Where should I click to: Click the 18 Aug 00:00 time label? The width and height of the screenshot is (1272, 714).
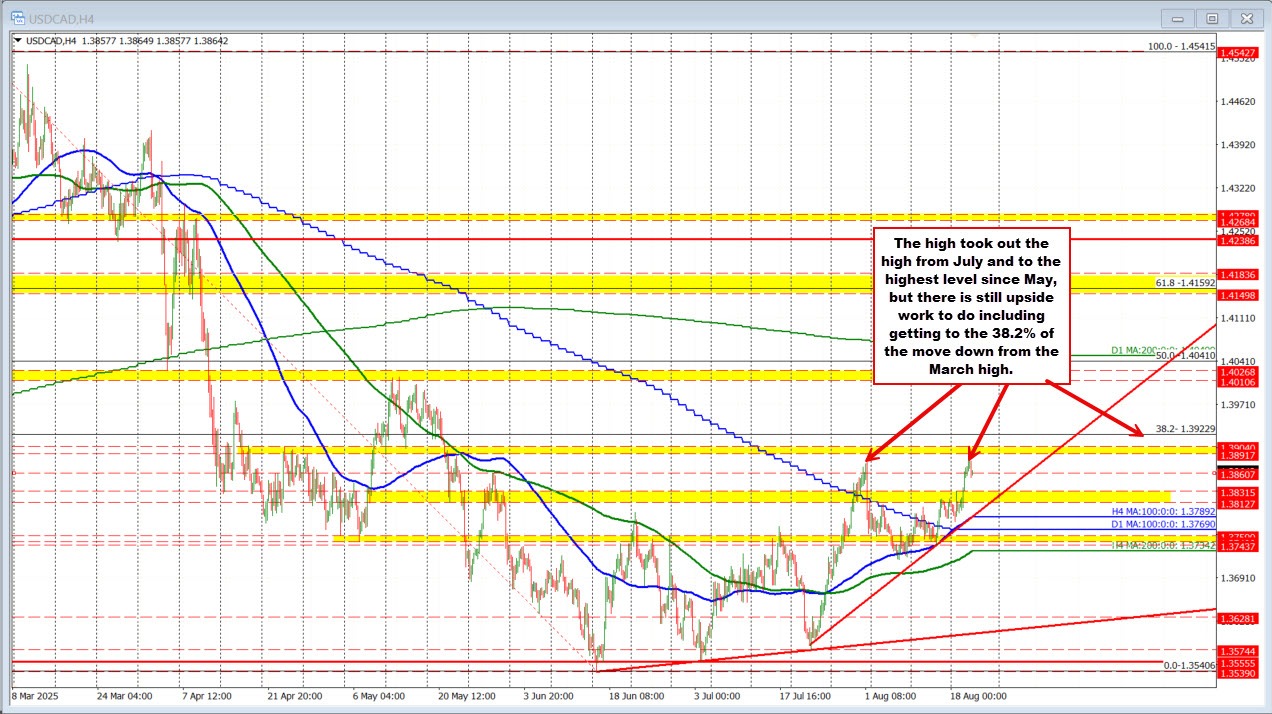point(979,694)
